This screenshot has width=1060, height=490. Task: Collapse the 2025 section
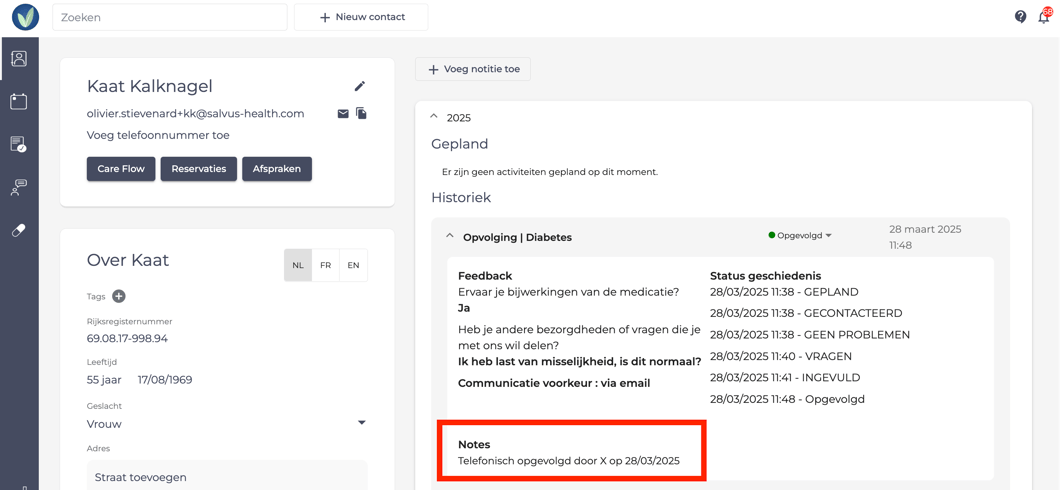pyautogui.click(x=434, y=117)
